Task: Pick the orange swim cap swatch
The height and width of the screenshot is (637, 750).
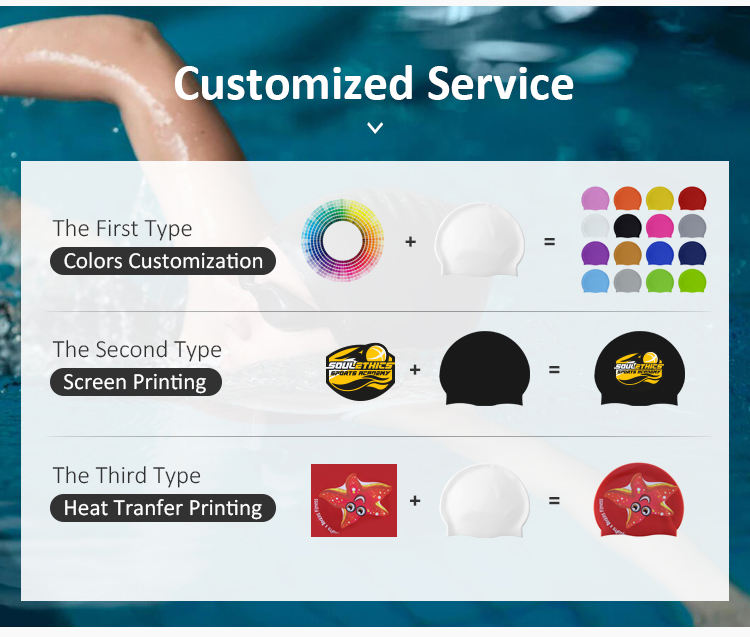Action: click(x=628, y=198)
